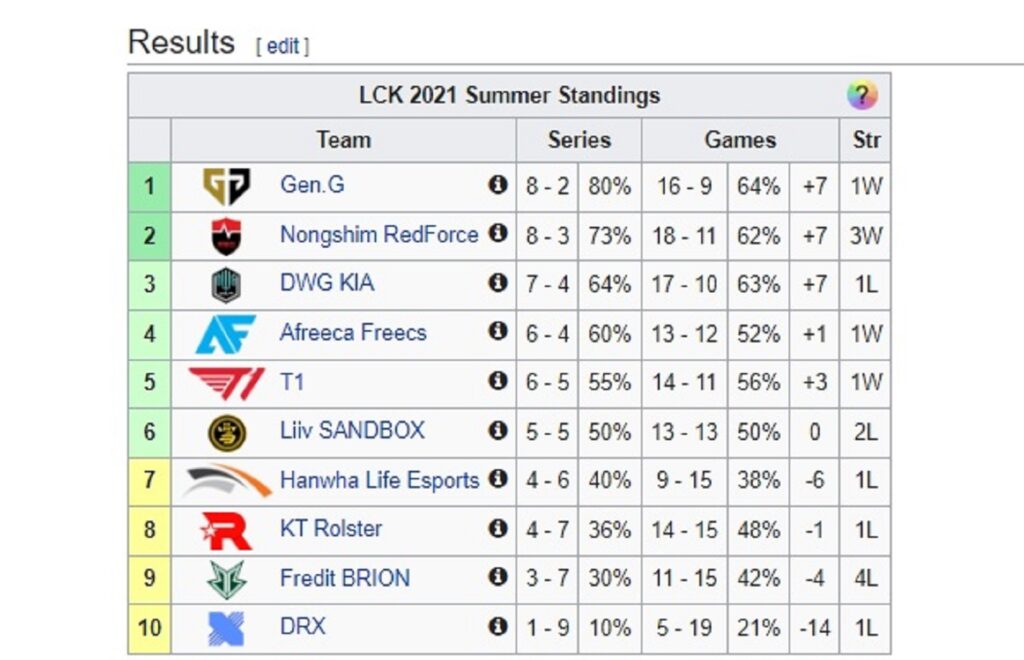Select the Afreeca Freecs blue AF logo
This screenshot has width=1024, height=660.
click(x=226, y=334)
